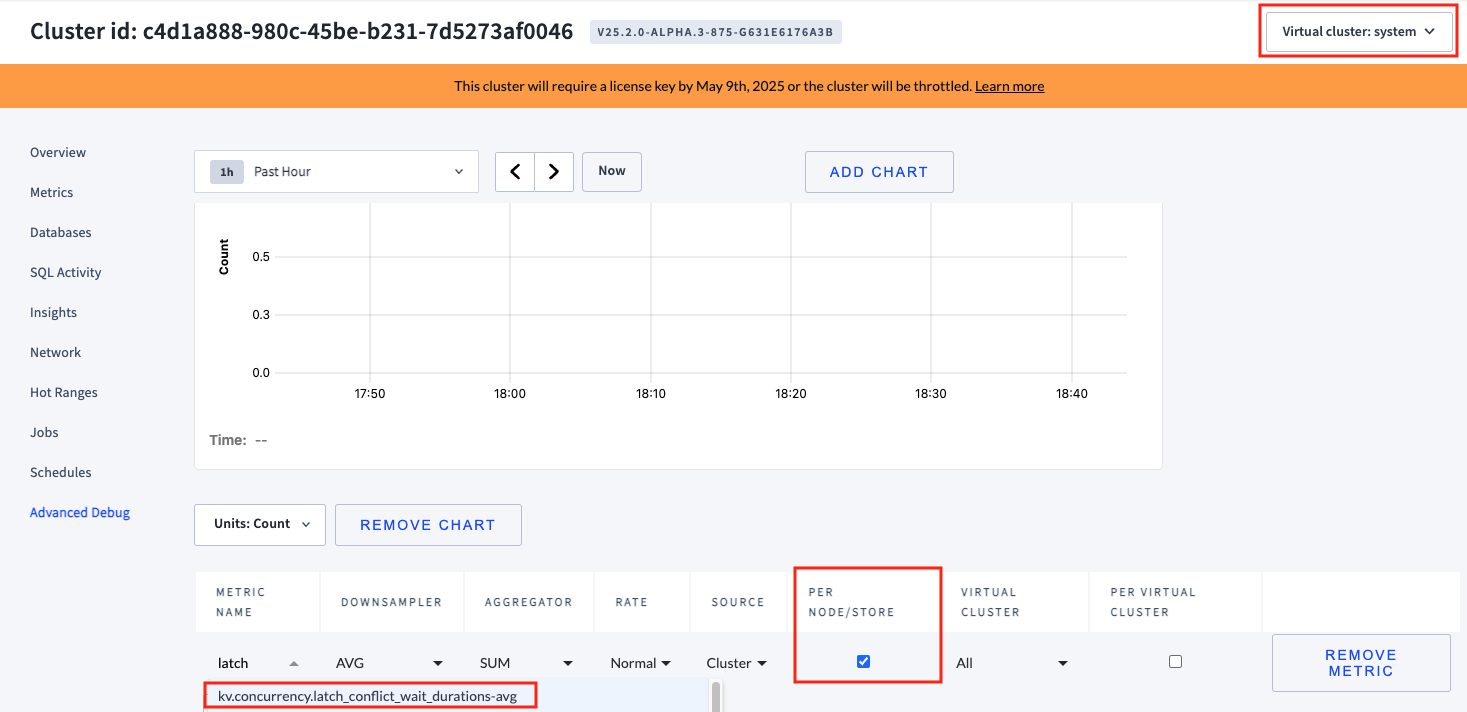This screenshot has width=1467, height=712.
Task: Open the All virtual cluster dropdown
Action: click(1012, 663)
